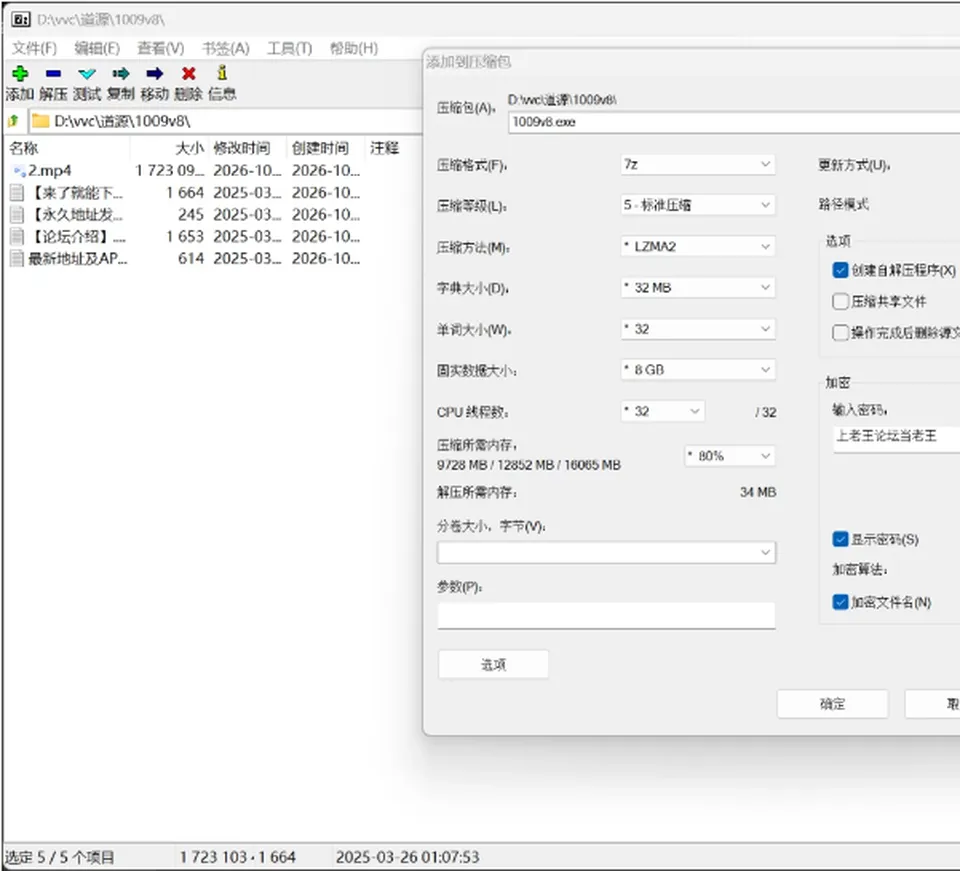Select the 【永久地址发... text file icon
The width and height of the screenshot is (960, 871).
click(17, 215)
